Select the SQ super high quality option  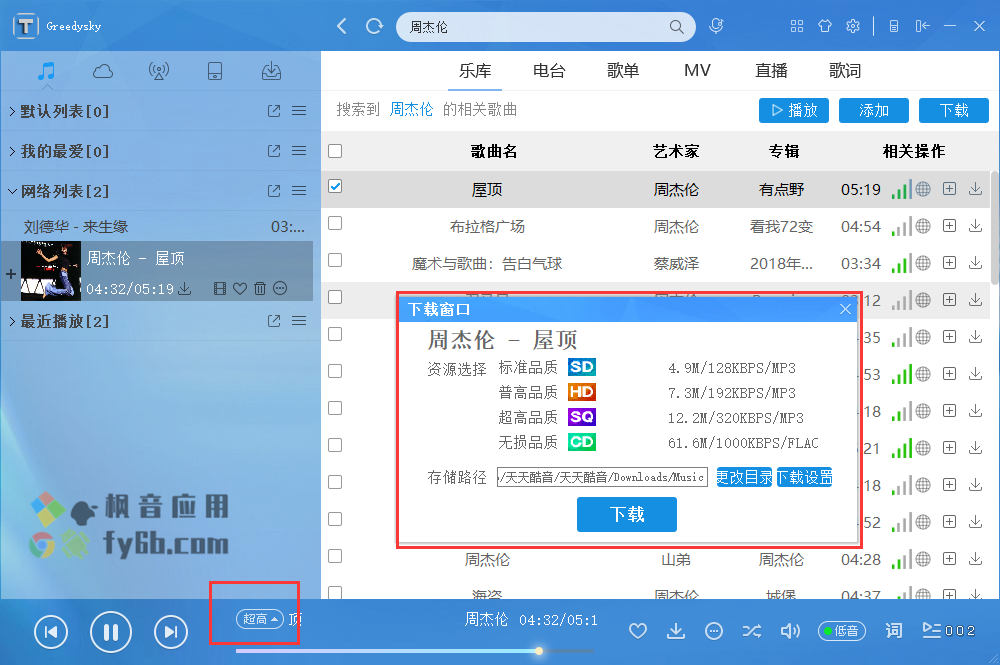(582, 417)
